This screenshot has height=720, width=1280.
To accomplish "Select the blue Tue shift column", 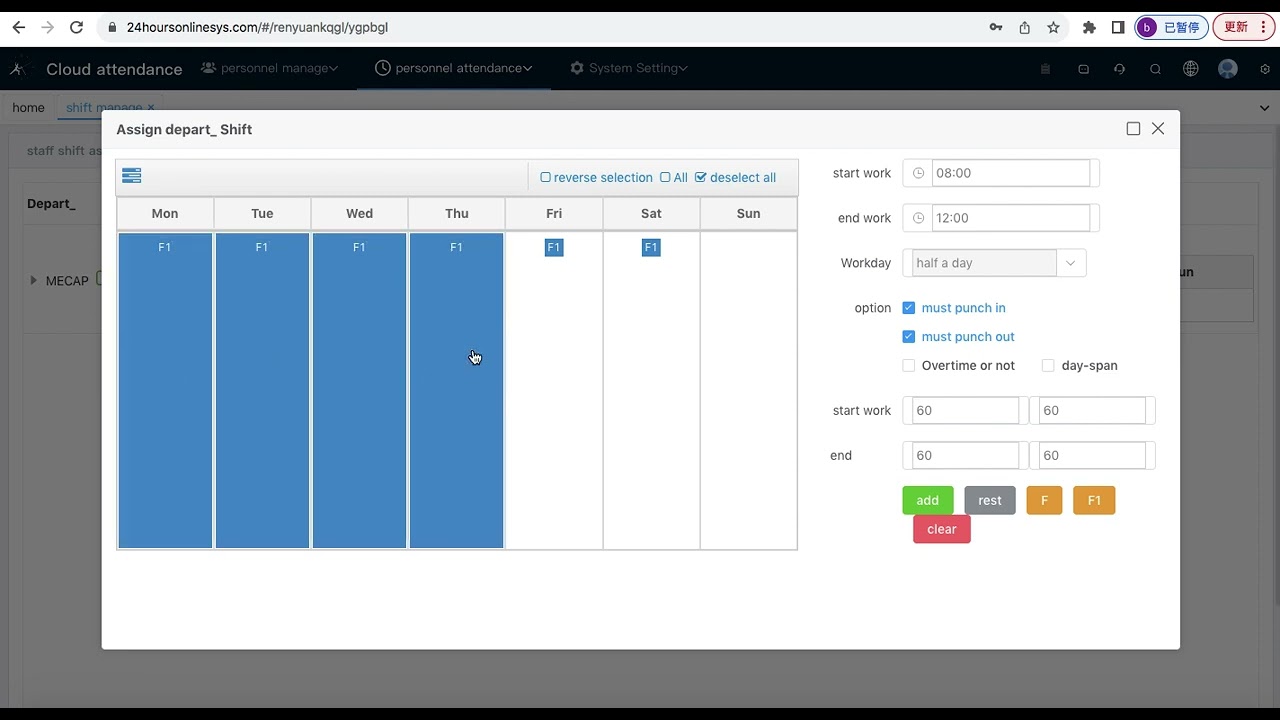I will 262,391.
